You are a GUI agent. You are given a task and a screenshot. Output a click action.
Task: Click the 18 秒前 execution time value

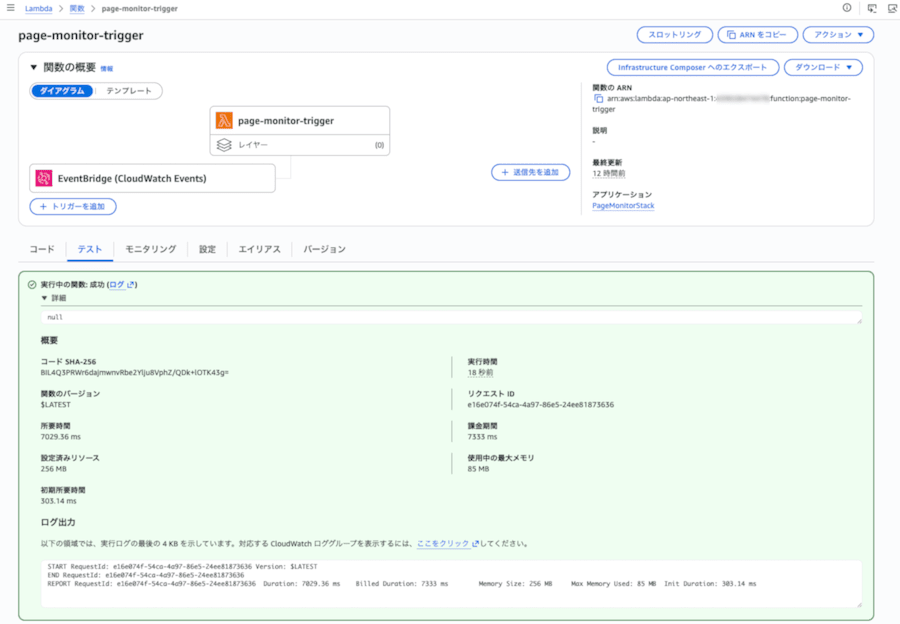[480, 373]
